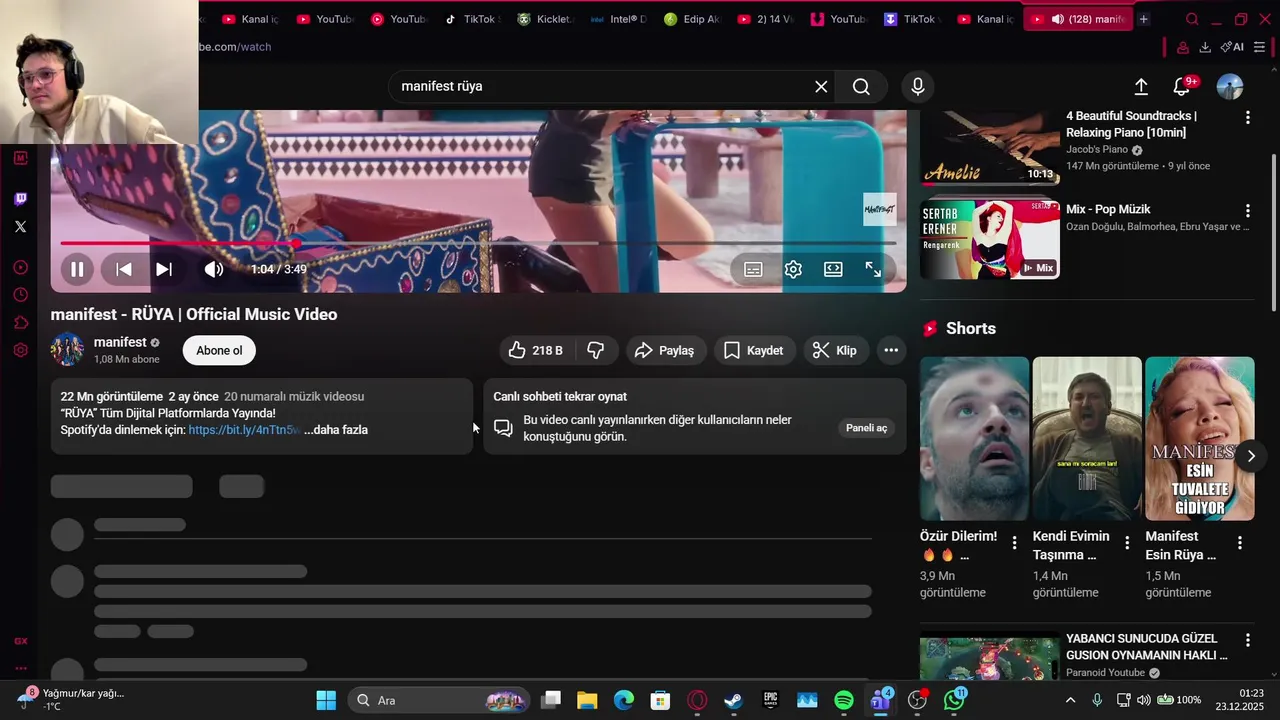Share the video via Paylaş
This screenshot has width=1280, height=720.
pos(664,350)
